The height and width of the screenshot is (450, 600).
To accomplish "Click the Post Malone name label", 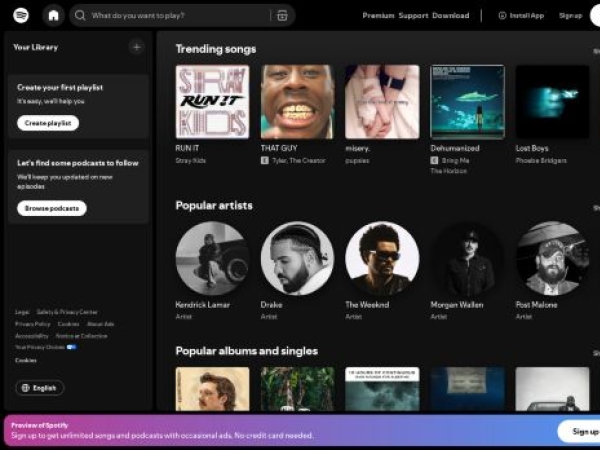I will 536,305.
